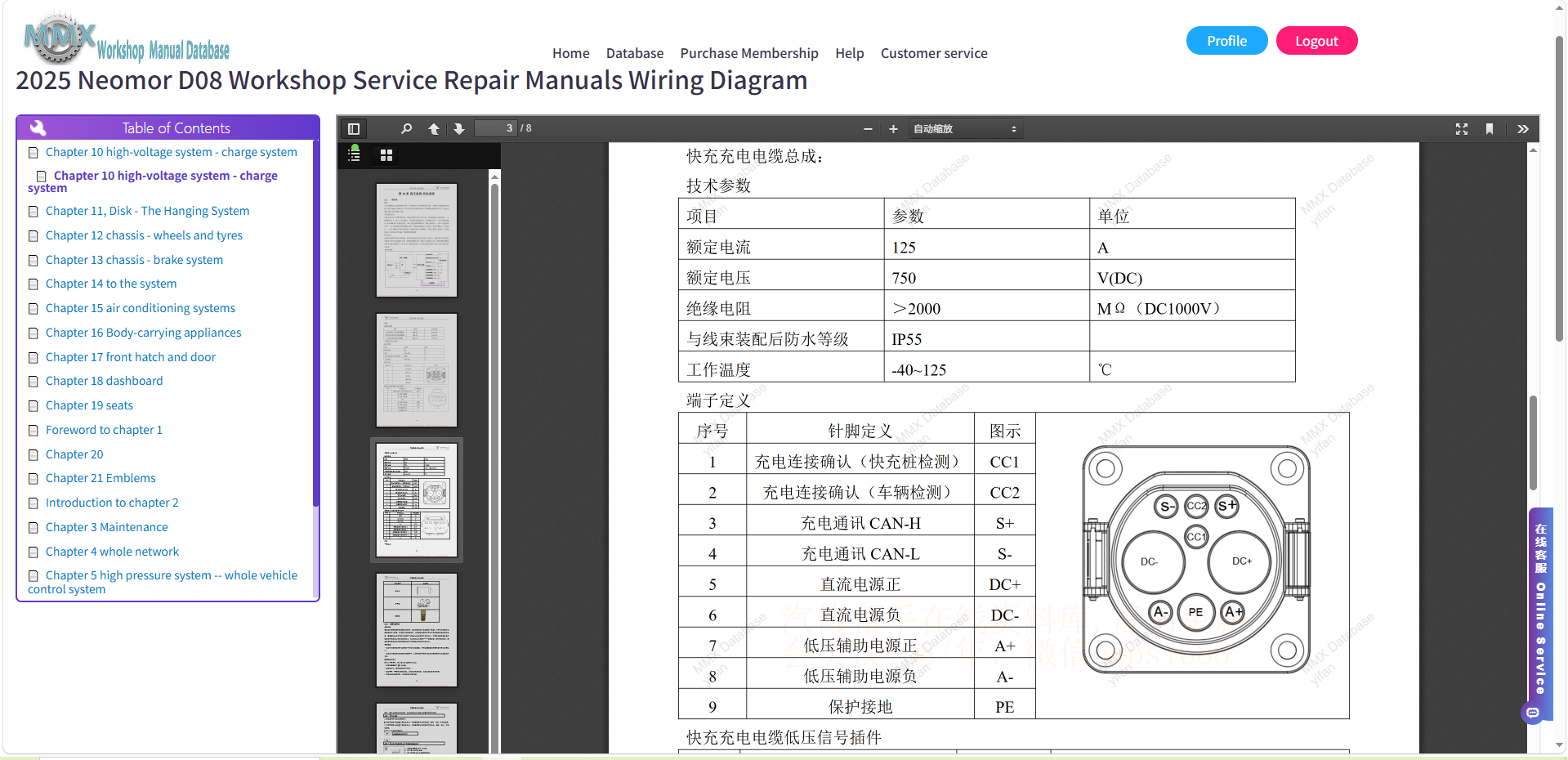
Task: Click the zoom out minus button
Action: pyautogui.click(x=868, y=129)
